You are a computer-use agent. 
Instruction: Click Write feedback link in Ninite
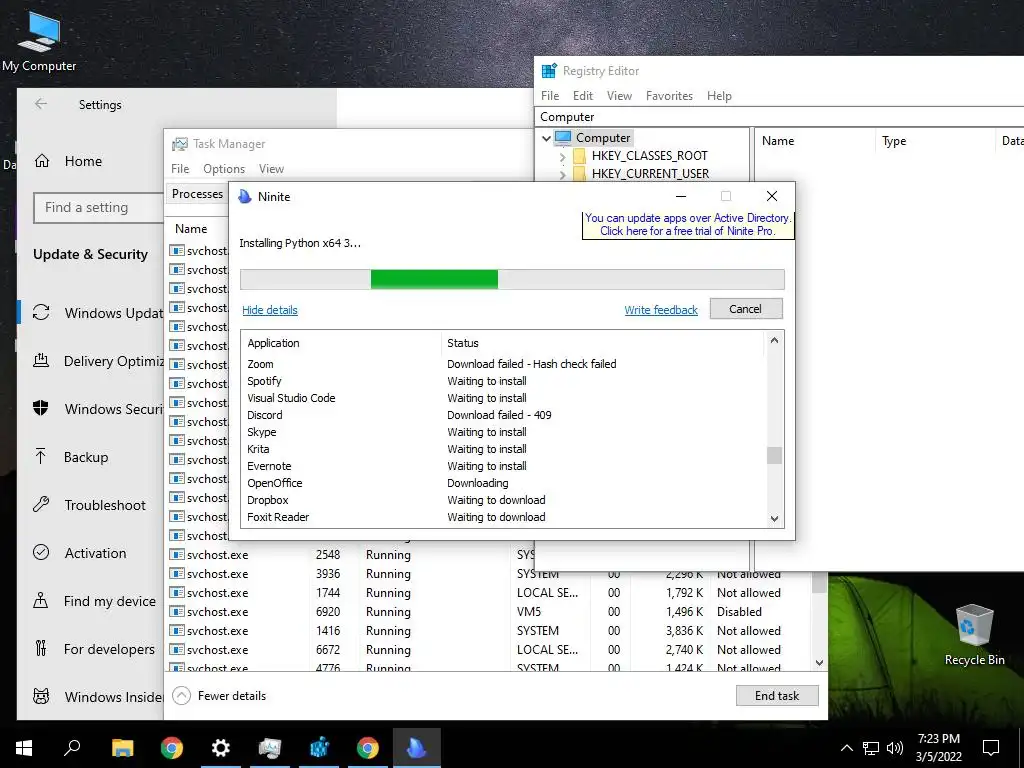click(x=661, y=310)
